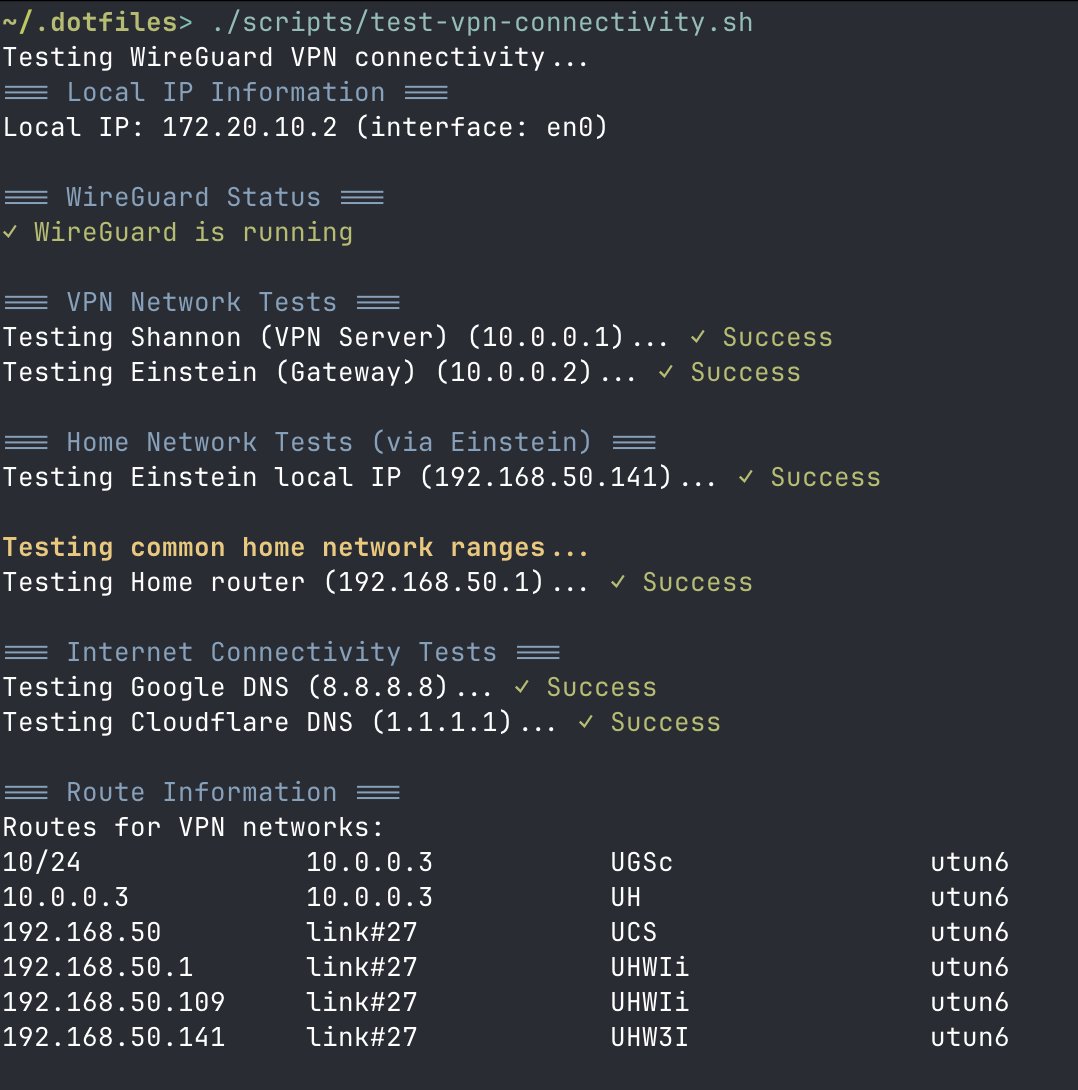Click the 'VPN Network Tests' section header
Viewport: 1078px width, 1090px height.
pyautogui.click(x=202, y=302)
